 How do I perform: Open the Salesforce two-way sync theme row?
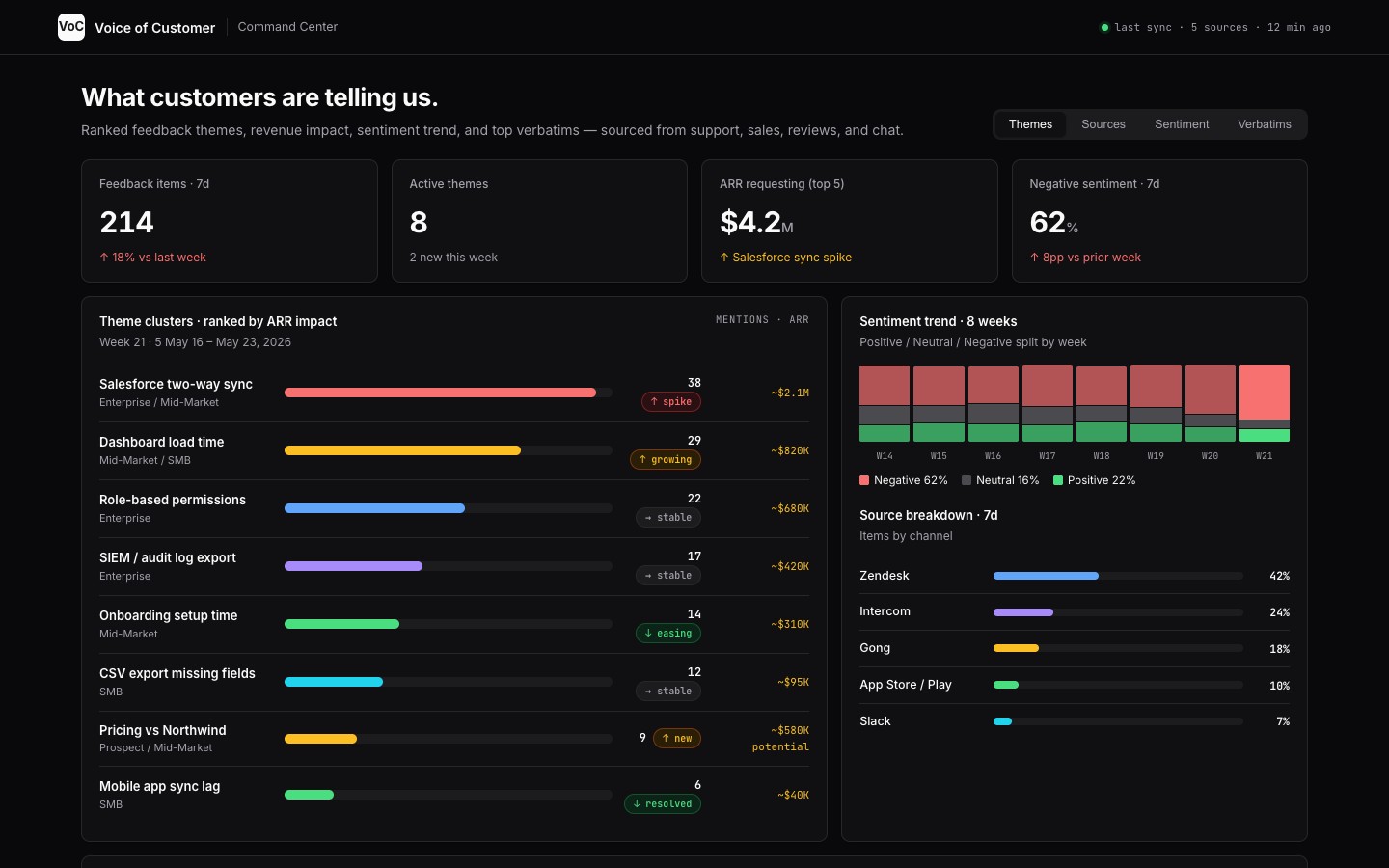[454, 393]
